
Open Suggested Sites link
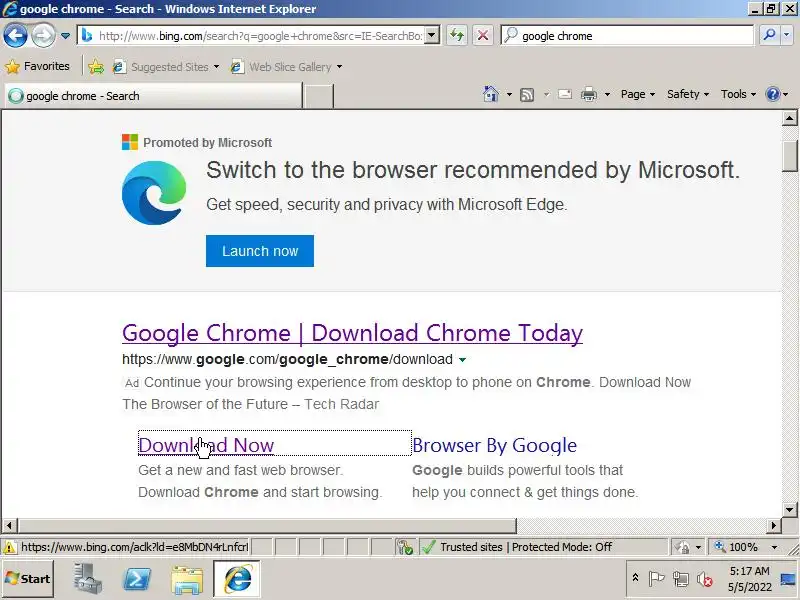166,67
